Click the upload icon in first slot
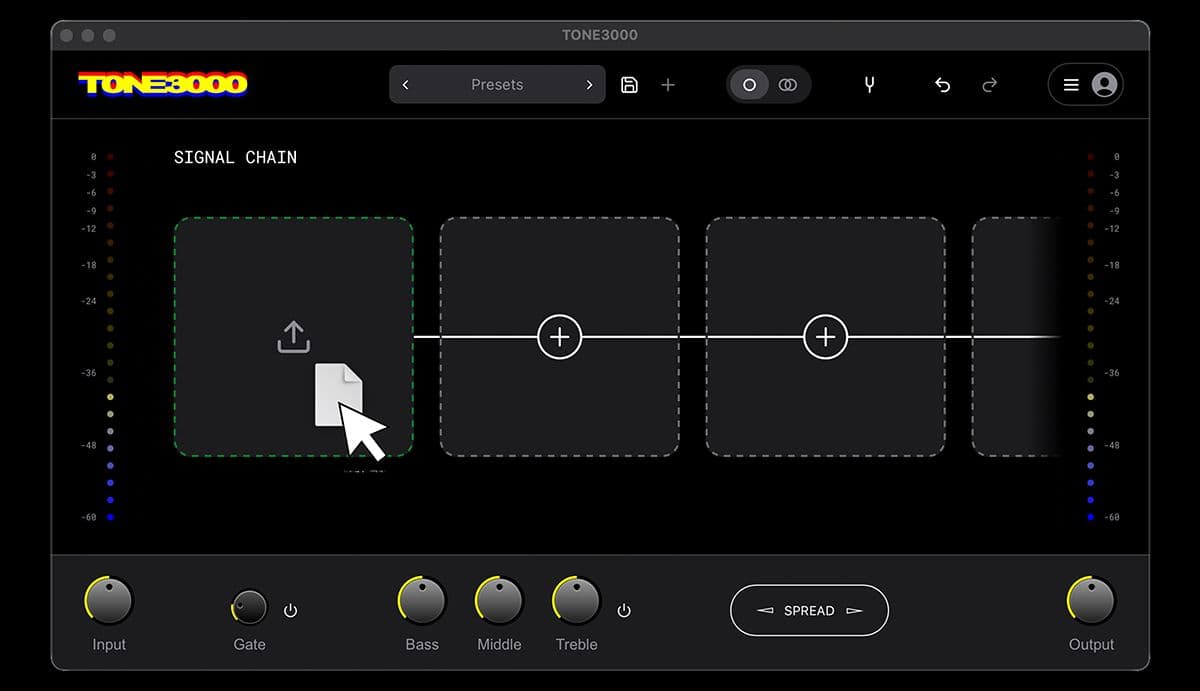The height and width of the screenshot is (691, 1200). (293, 337)
